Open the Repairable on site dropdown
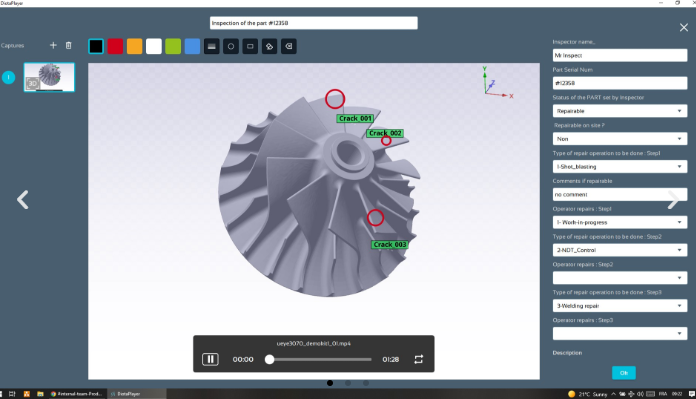The width and height of the screenshot is (696, 399). click(x=620, y=139)
